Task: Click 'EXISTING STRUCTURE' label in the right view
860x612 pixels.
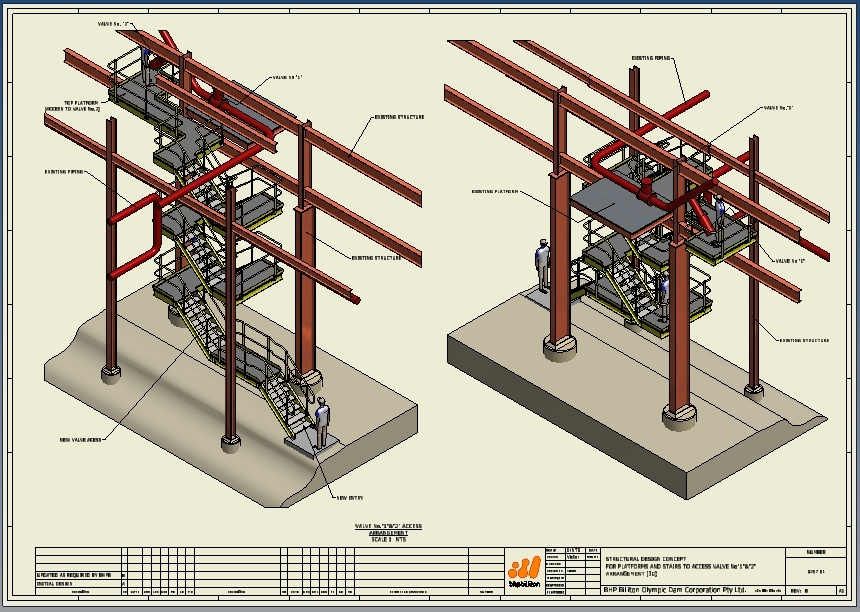Action: 804,341
